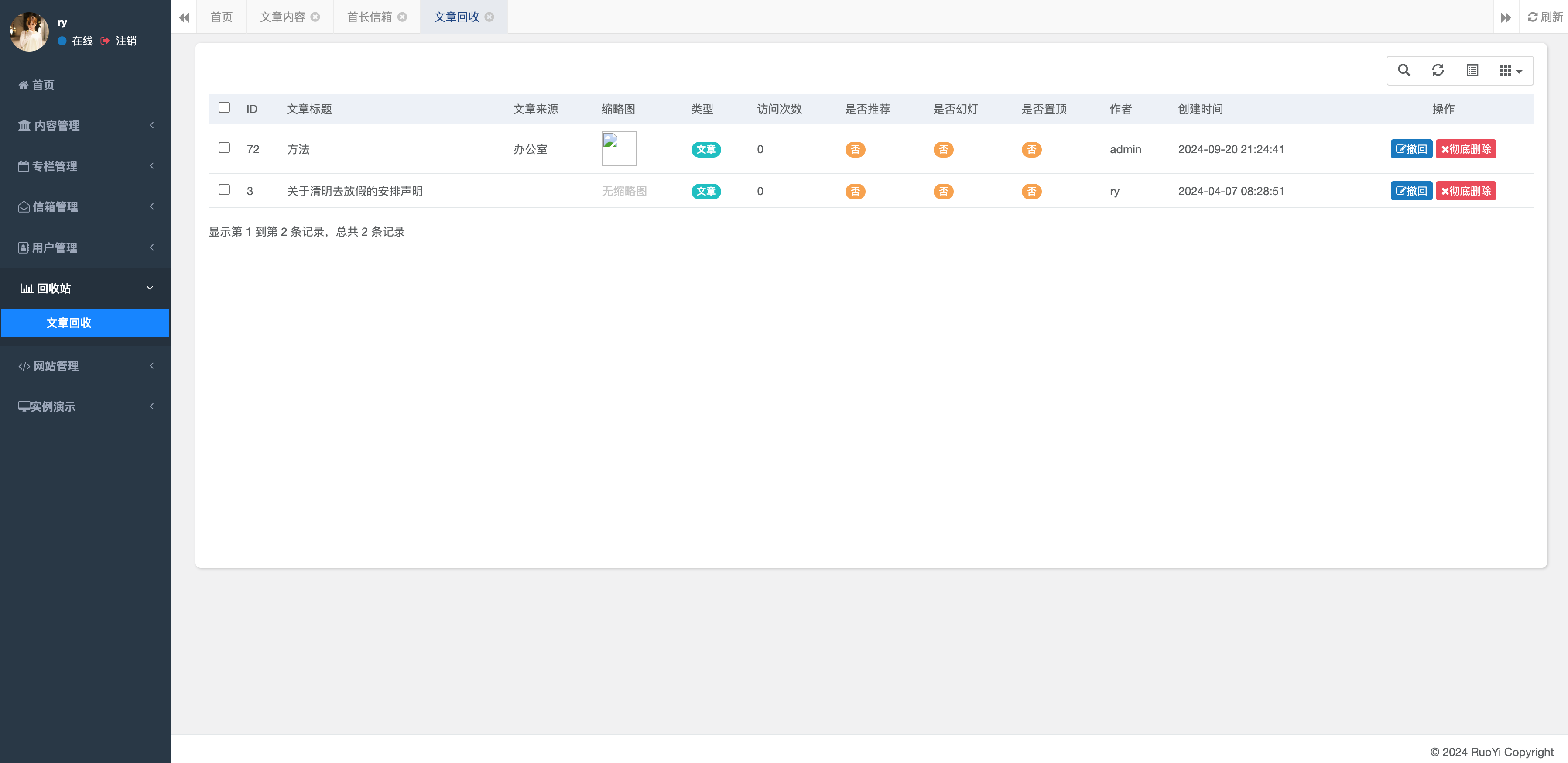This screenshot has width=1568, height=763.
Task: Click the table refresh icon
Action: (x=1438, y=70)
